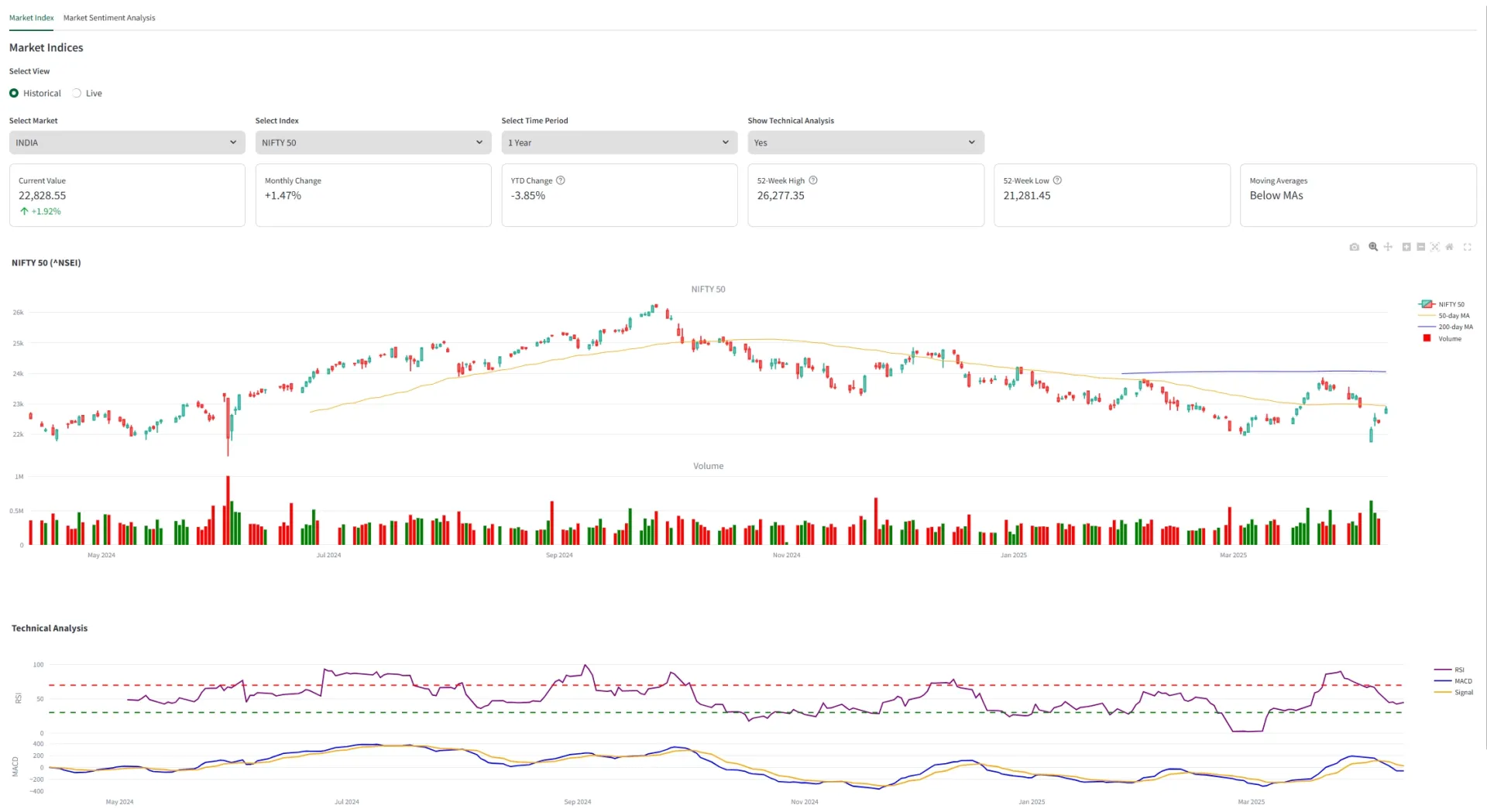The width and height of the screenshot is (1487, 812).
Task: Select the Pan tool in chart modebar
Action: pyautogui.click(x=1388, y=247)
